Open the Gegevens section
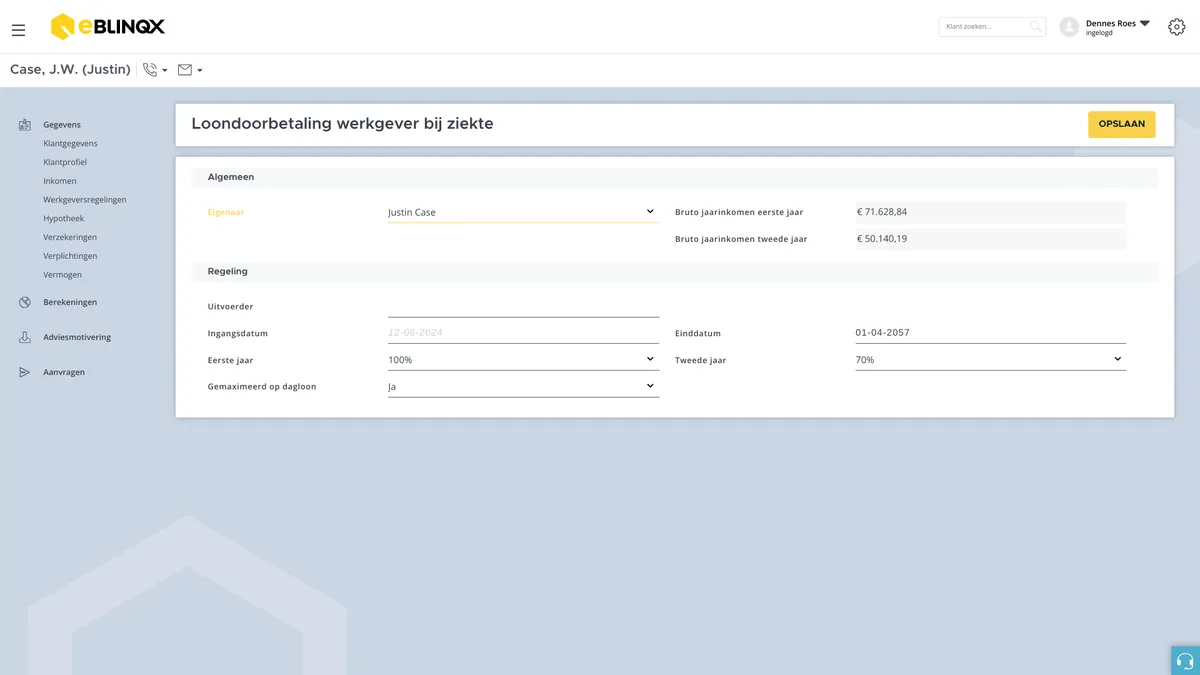 [x=62, y=125]
